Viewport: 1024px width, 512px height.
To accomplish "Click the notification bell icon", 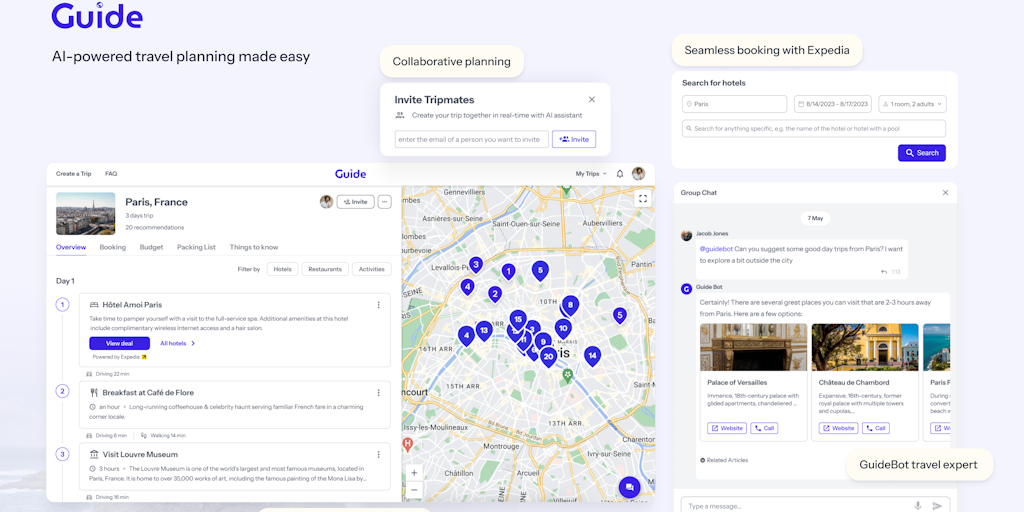I will tap(619, 174).
